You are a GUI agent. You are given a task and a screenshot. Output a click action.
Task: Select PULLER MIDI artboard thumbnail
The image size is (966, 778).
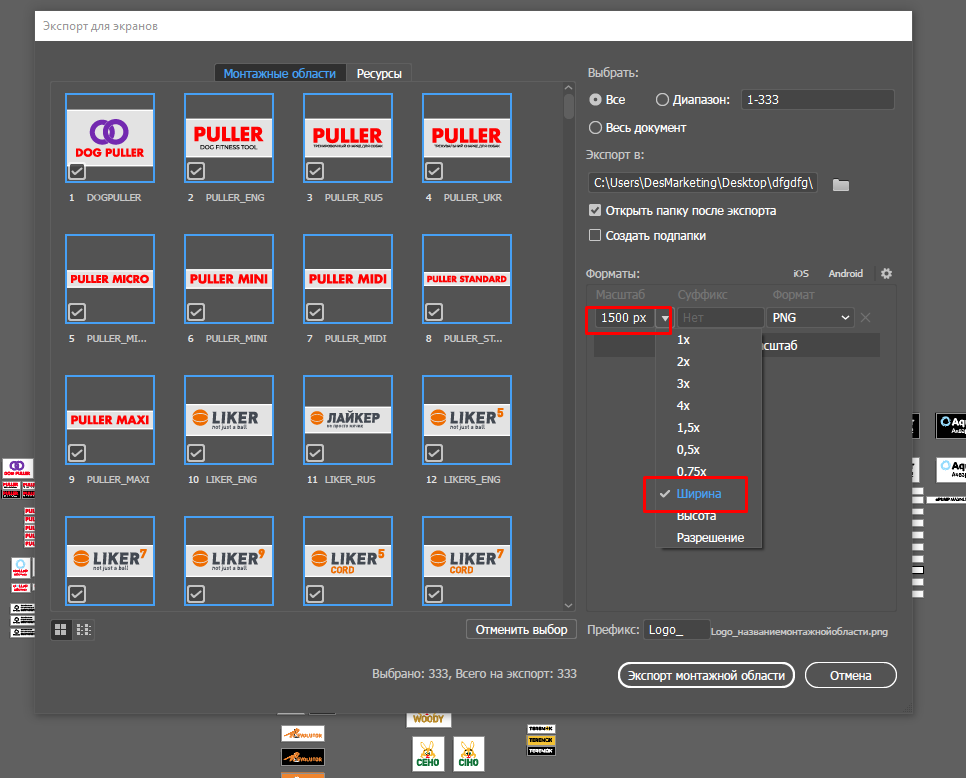(347, 278)
